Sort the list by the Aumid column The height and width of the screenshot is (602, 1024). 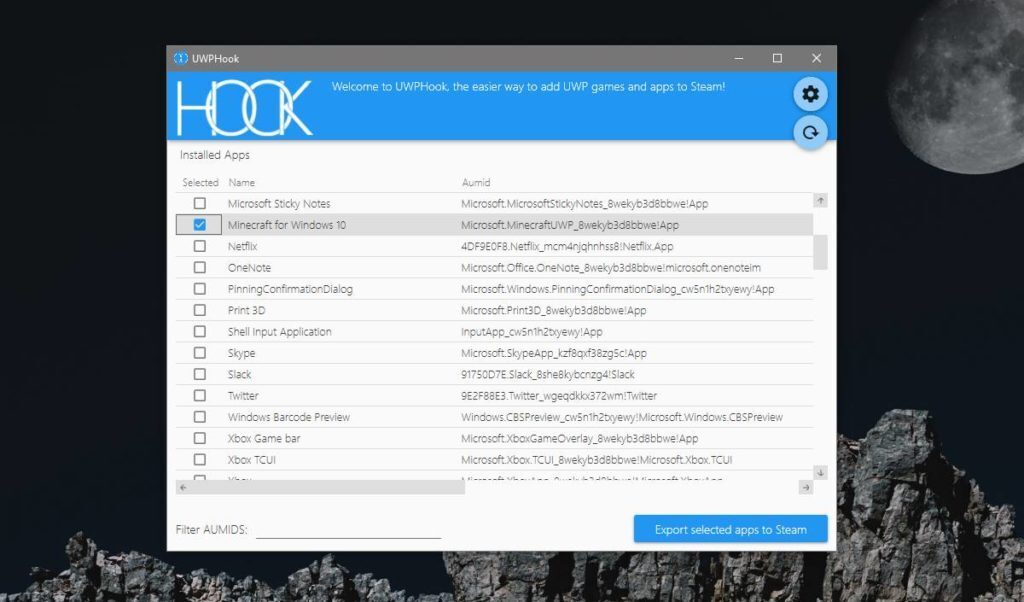tap(474, 182)
